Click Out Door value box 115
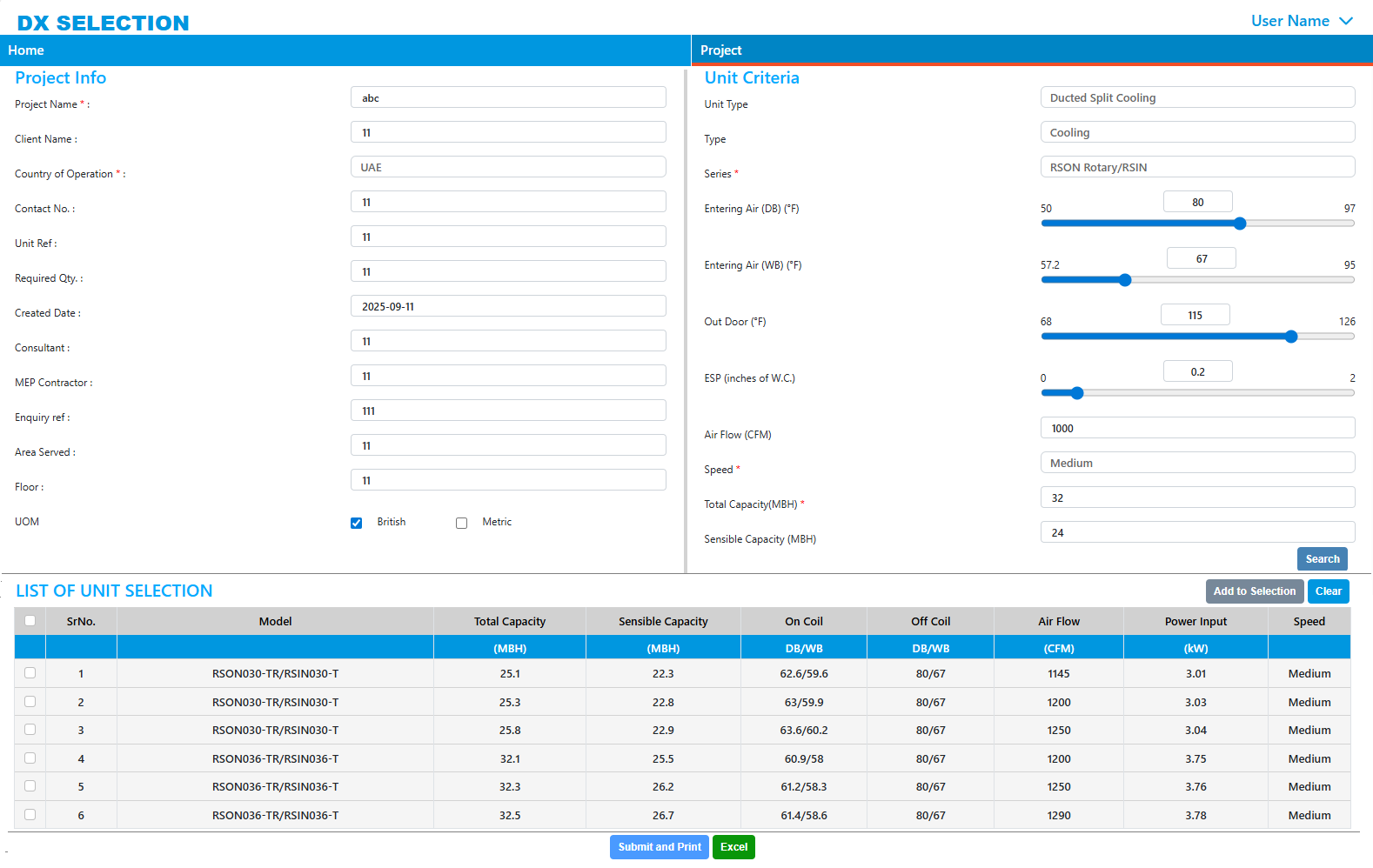This screenshot has width=1373, height=868. (1195, 315)
